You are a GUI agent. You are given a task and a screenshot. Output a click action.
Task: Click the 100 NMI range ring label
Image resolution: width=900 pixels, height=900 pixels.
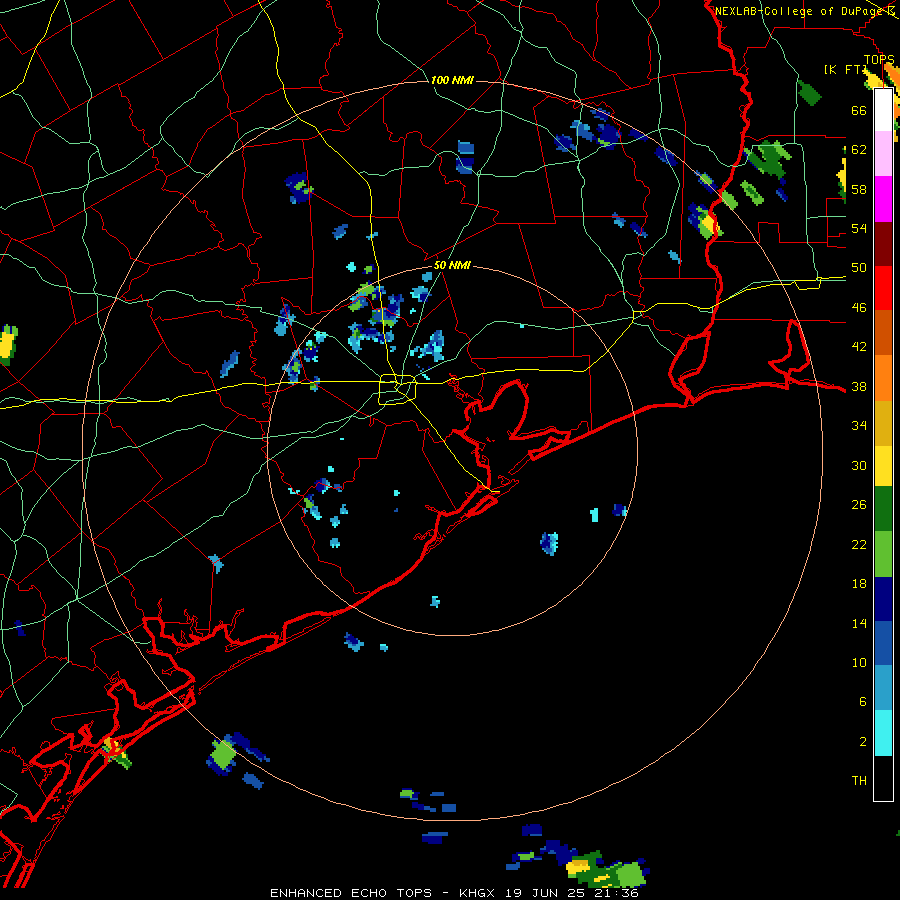452,80
